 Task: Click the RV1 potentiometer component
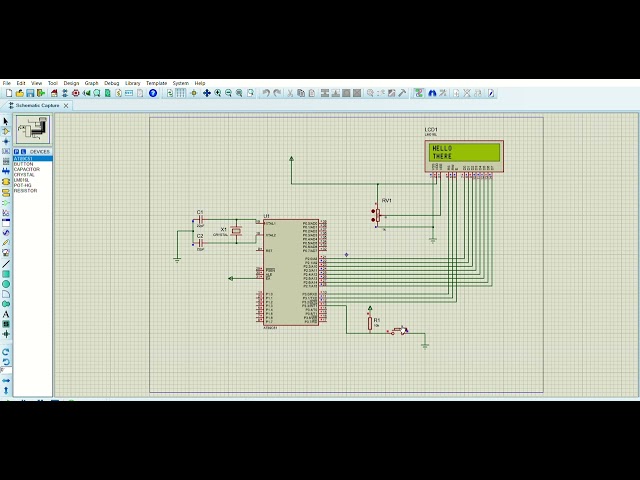[x=377, y=215]
